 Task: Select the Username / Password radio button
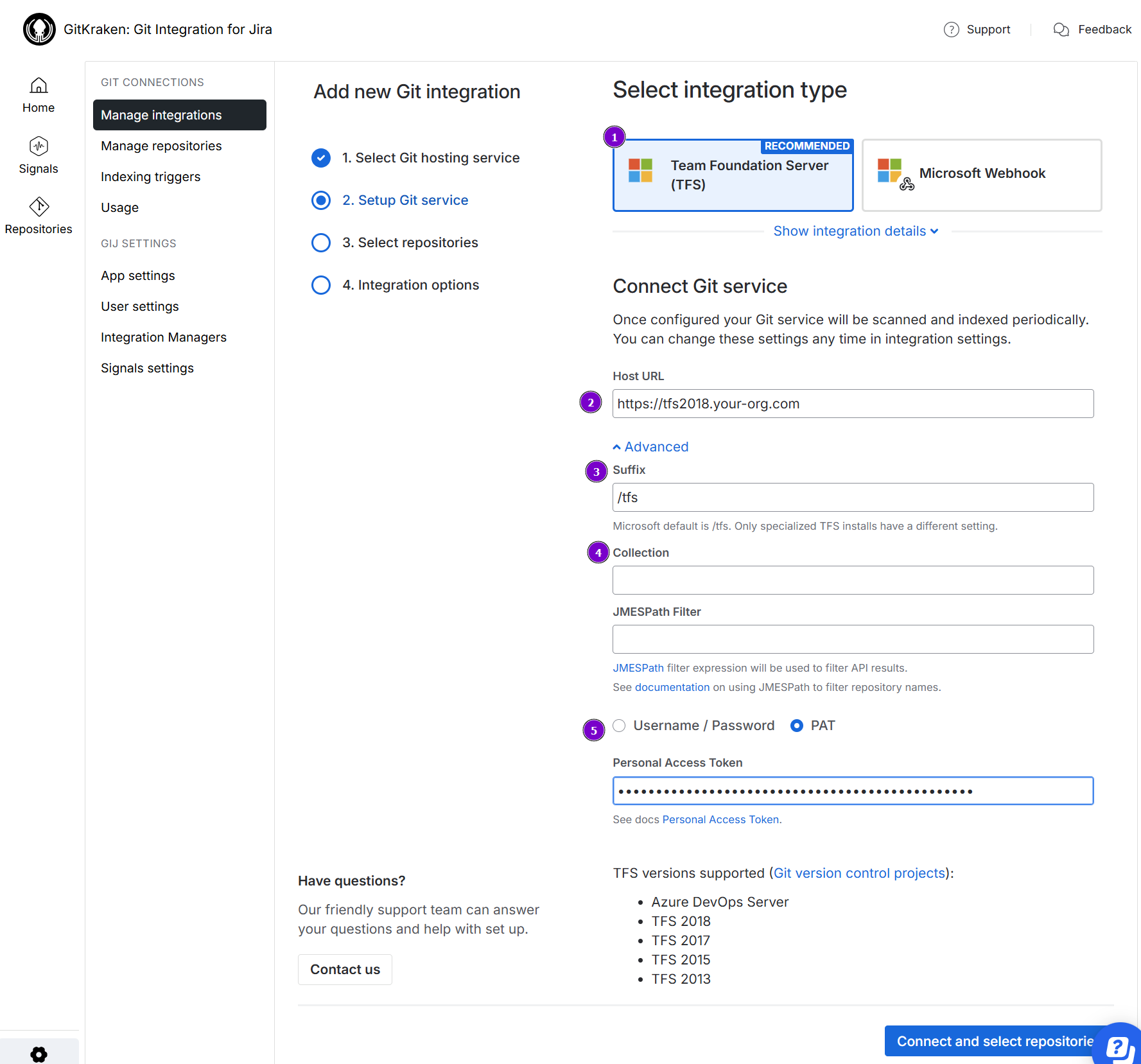pos(619,726)
